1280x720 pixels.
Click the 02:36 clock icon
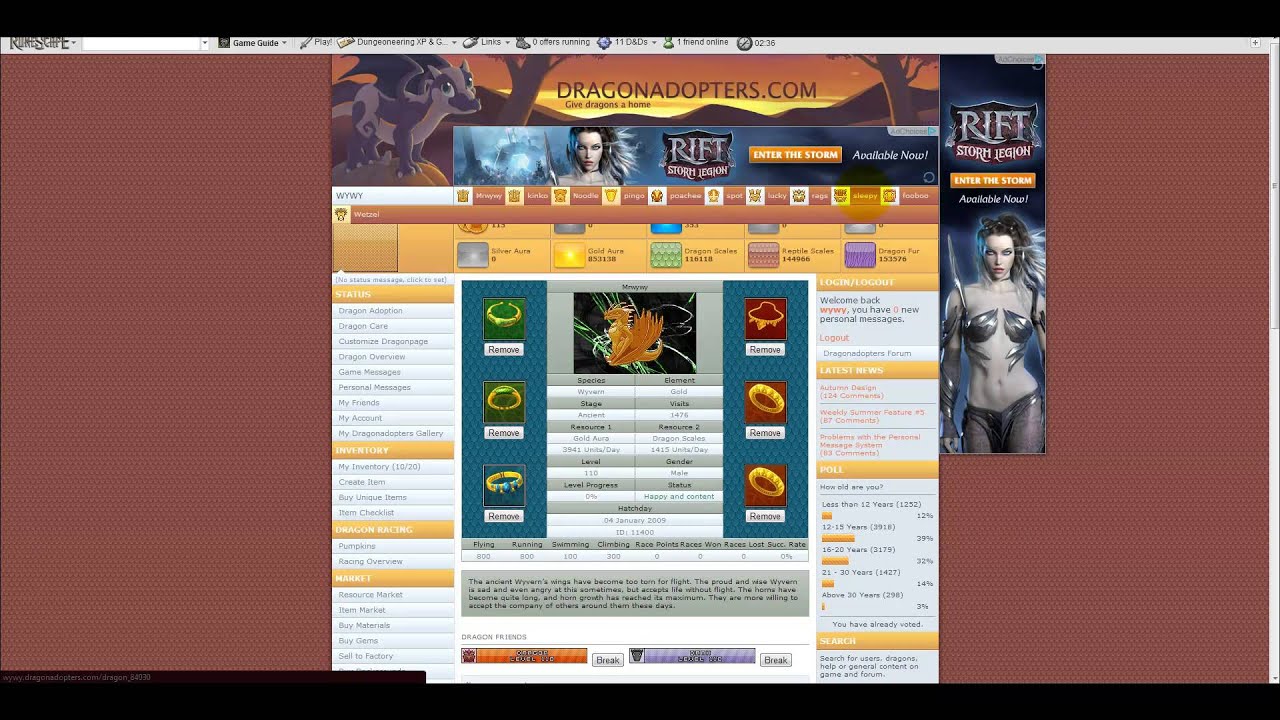pyautogui.click(x=744, y=43)
